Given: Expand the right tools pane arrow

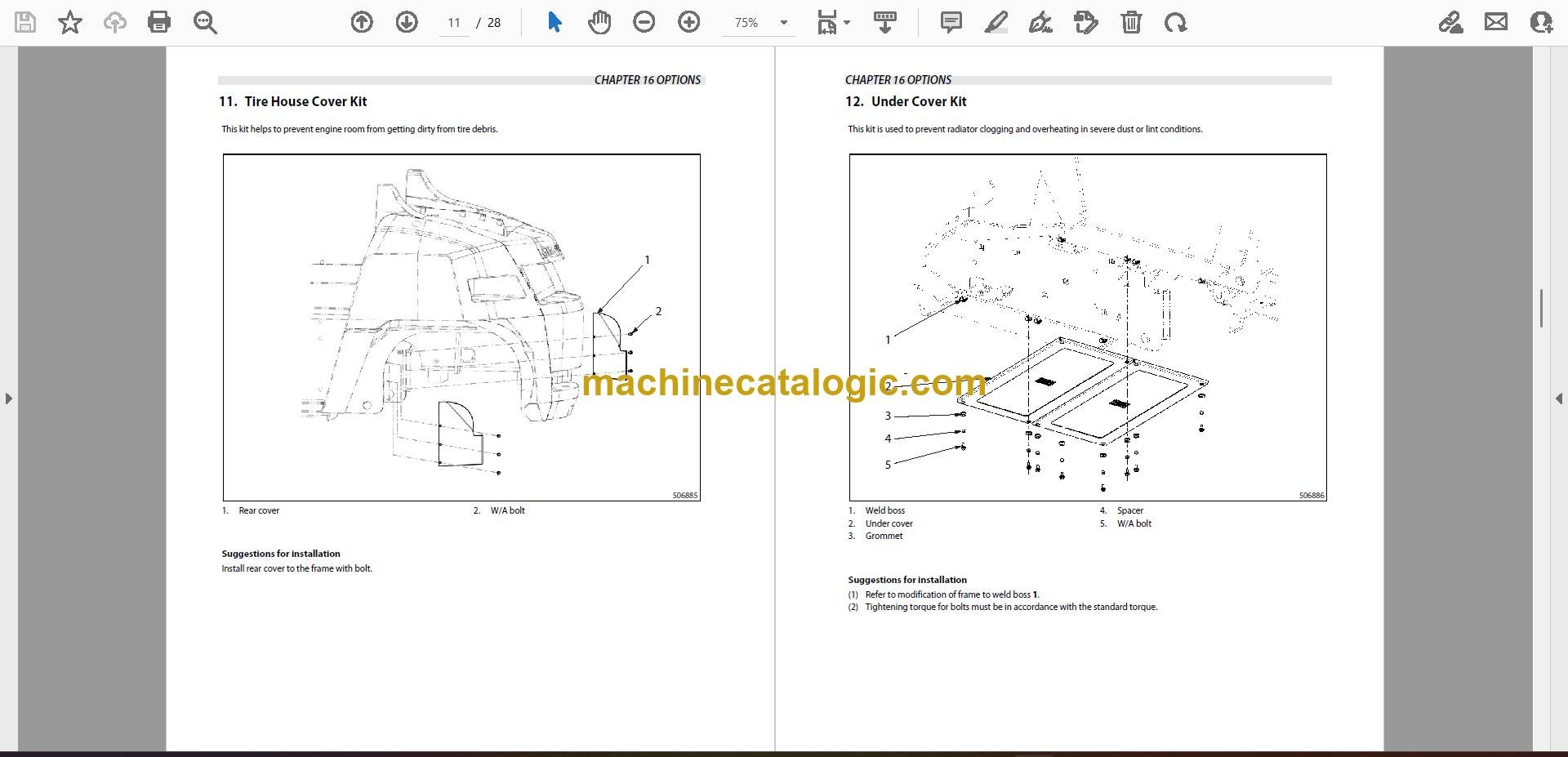Looking at the screenshot, I should (x=1558, y=399).
